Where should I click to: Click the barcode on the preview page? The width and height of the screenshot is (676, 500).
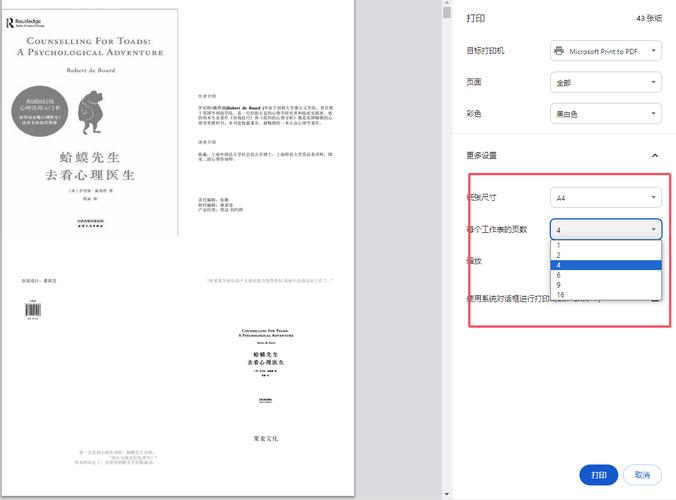coord(33,309)
